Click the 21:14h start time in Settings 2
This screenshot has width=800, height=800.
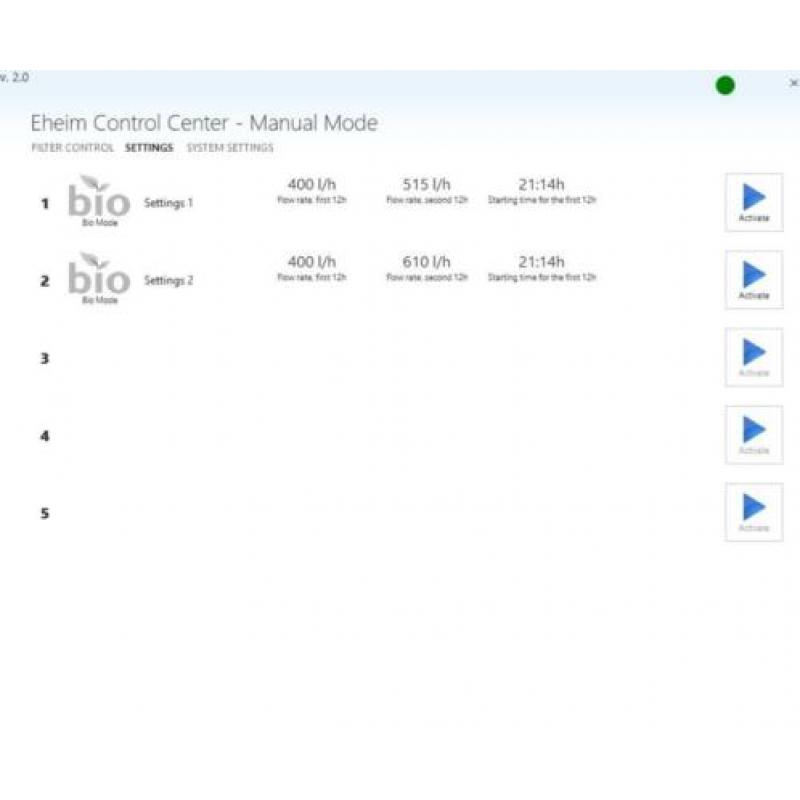coord(541,262)
